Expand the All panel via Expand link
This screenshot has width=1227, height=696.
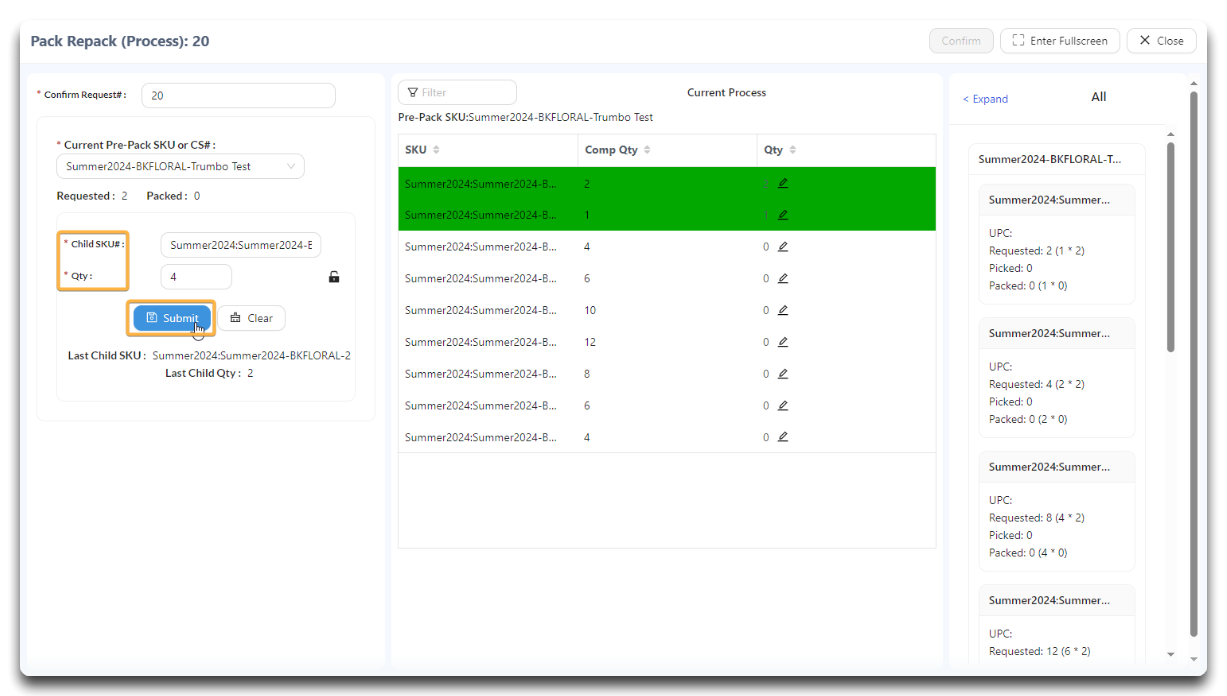pyautogui.click(x=985, y=99)
